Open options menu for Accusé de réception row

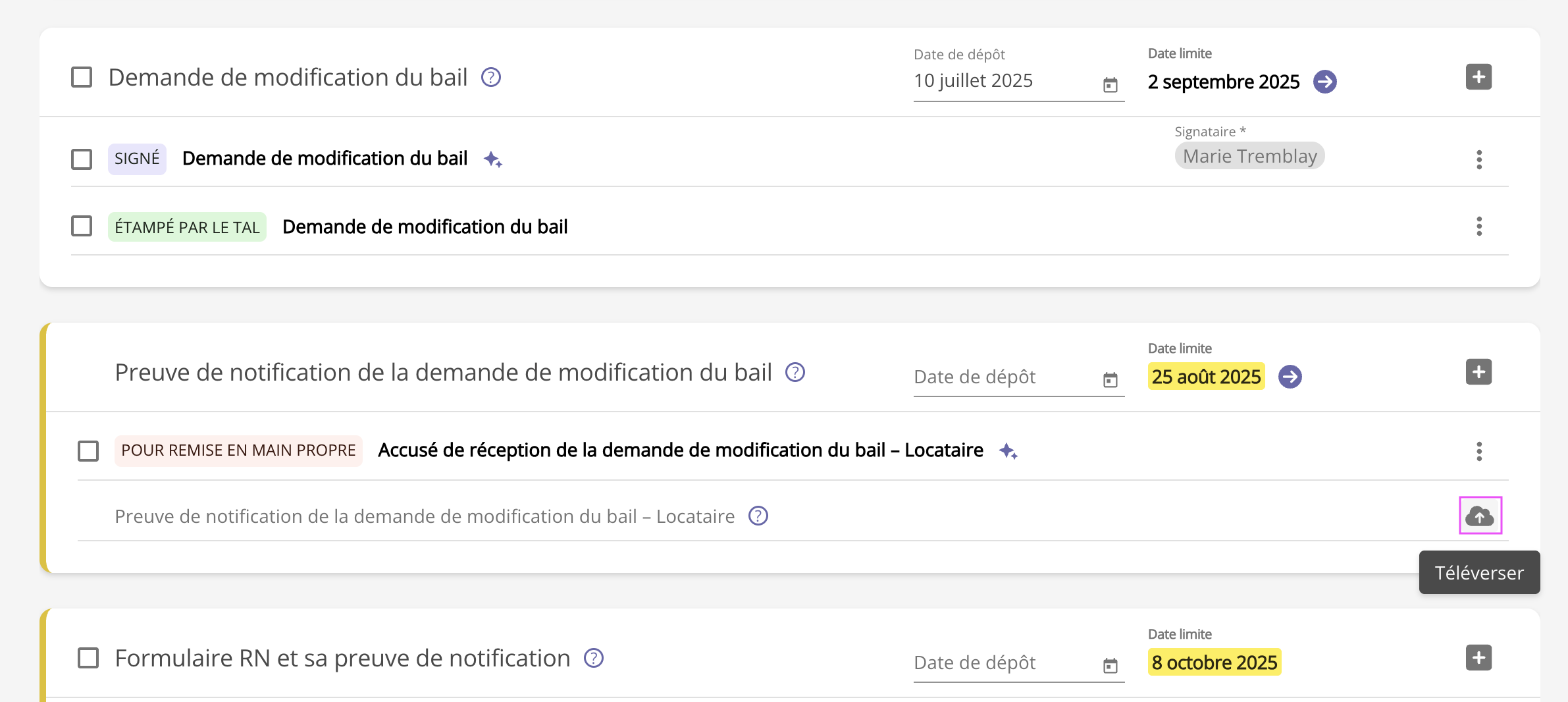point(1479,451)
